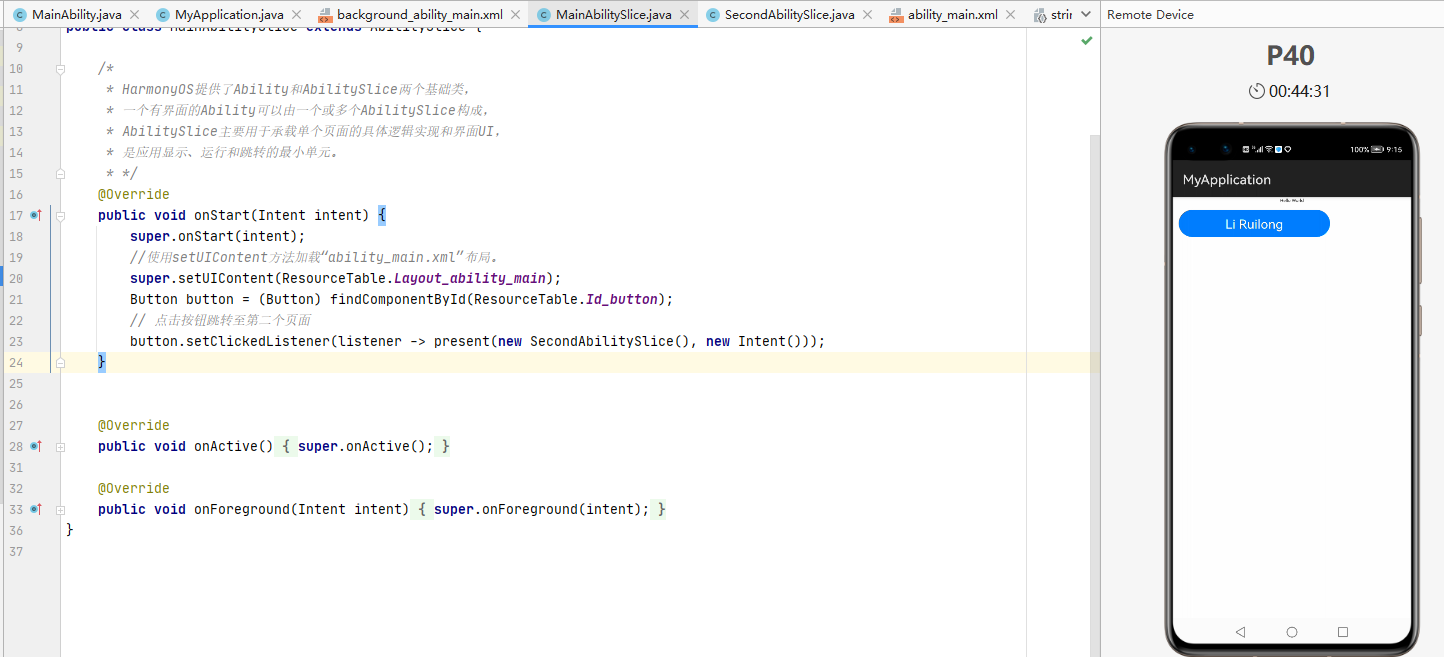
Task: Click the green inspection checkmark icon
Action: pyautogui.click(x=1087, y=41)
